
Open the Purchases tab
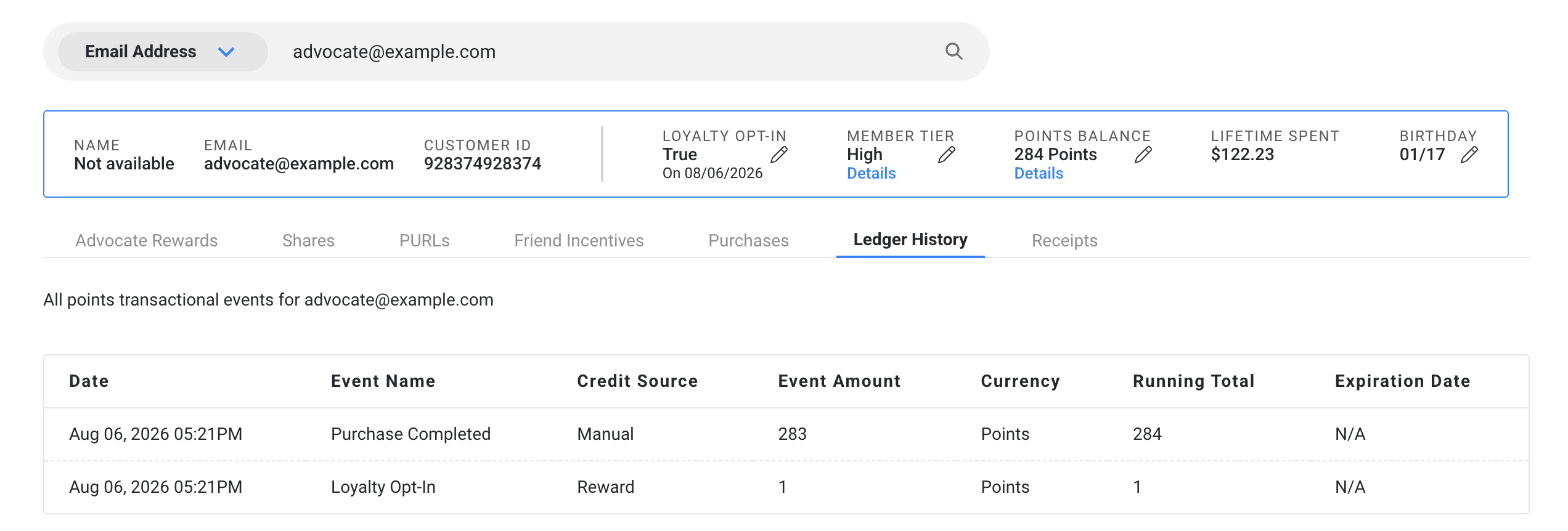(x=748, y=240)
